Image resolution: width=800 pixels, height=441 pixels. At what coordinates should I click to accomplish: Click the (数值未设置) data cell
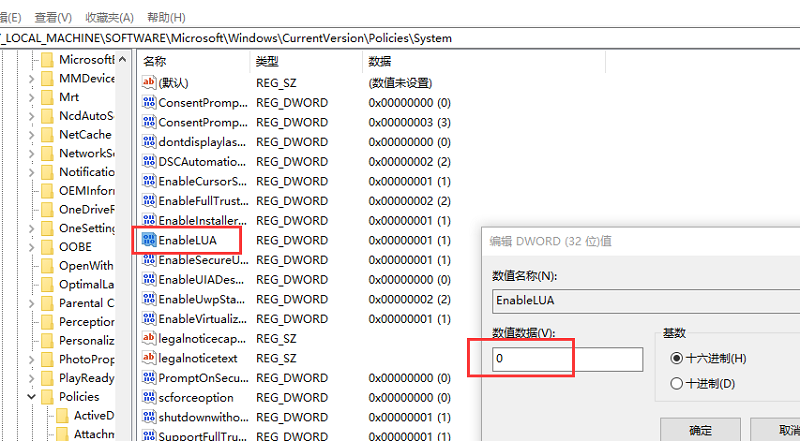[401, 83]
